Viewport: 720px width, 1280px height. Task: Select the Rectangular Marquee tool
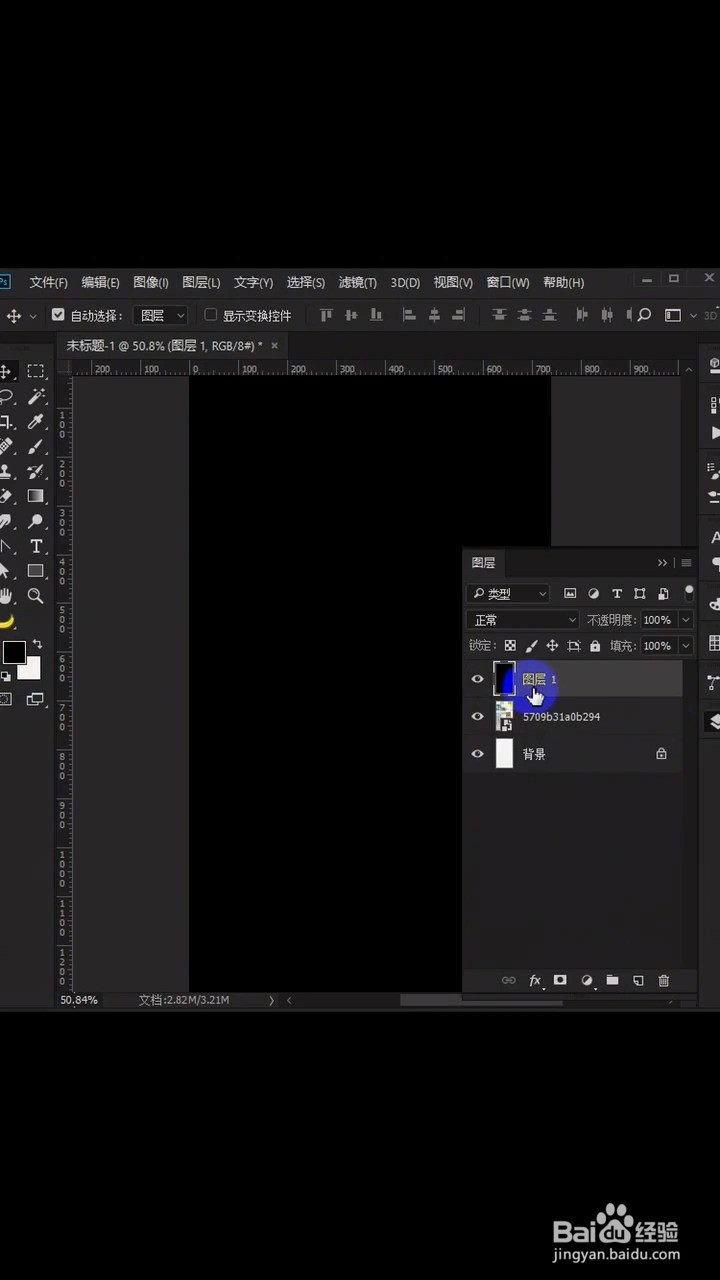pyautogui.click(x=36, y=371)
